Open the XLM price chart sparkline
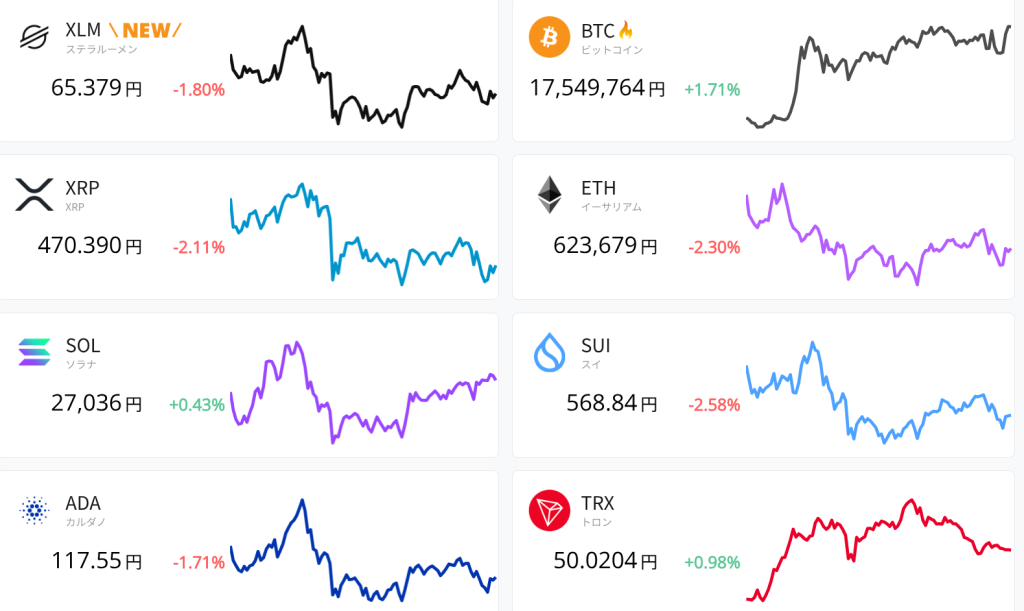Image resolution: width=1024 pixels, height=611 pixels. [x=363, y=76]
